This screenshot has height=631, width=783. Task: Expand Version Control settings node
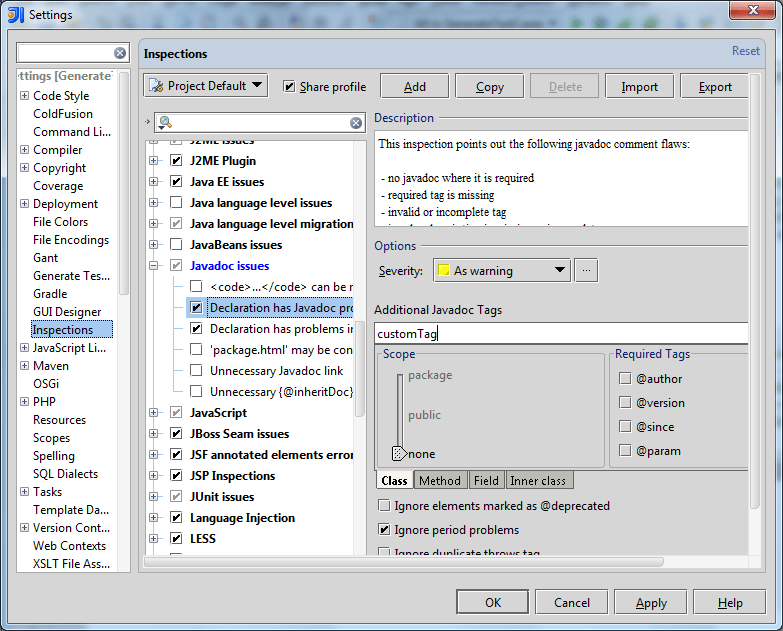tap(24, 527)
